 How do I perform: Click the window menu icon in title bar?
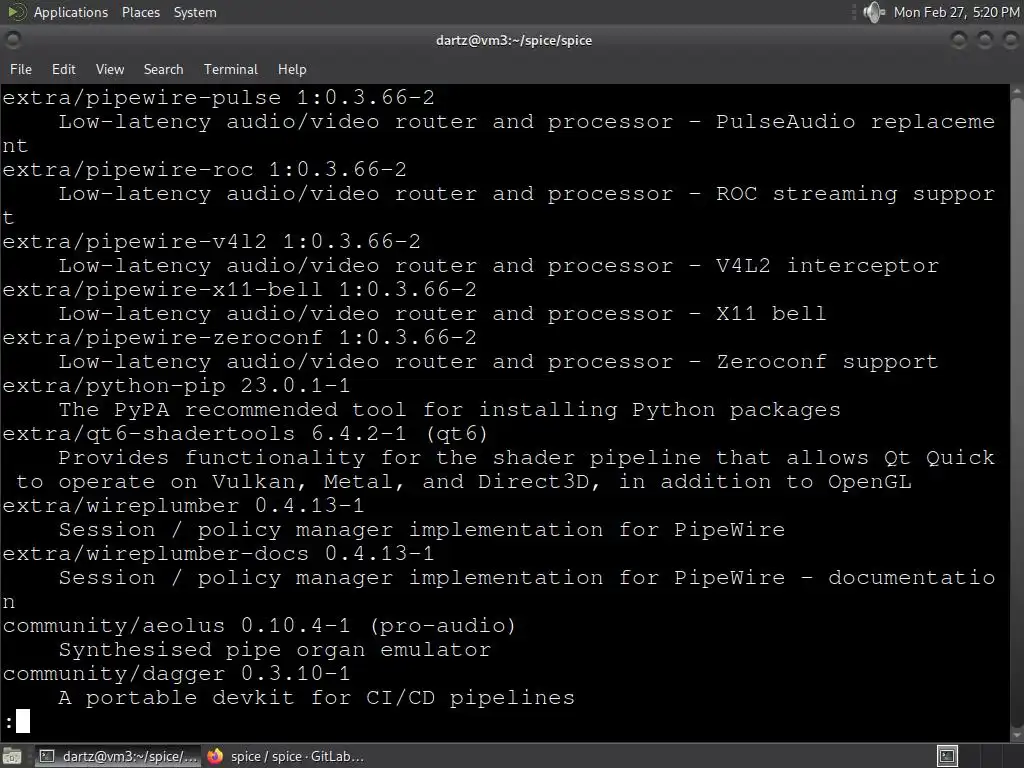pos(12,40)
